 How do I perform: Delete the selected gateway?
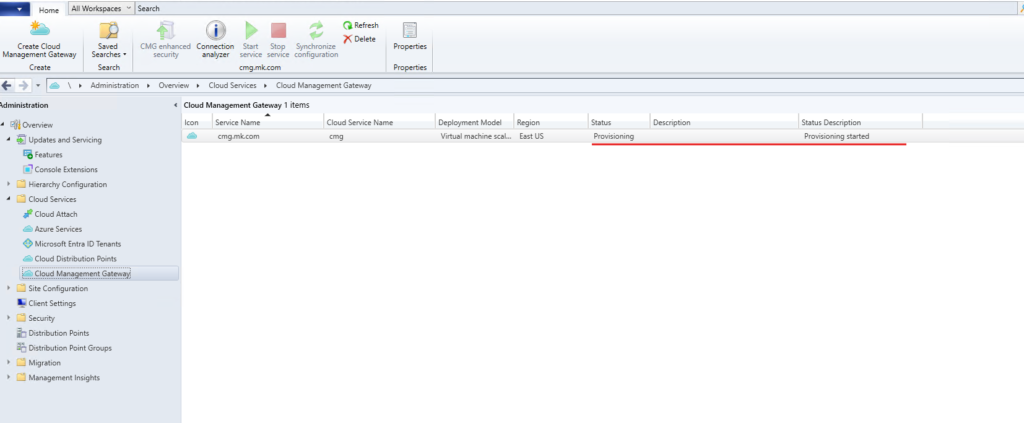[x=360, y=39]
